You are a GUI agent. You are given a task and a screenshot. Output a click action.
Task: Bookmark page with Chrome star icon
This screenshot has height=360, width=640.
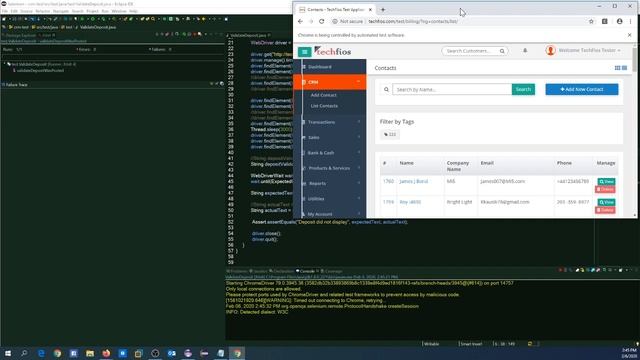pos(591,21)
